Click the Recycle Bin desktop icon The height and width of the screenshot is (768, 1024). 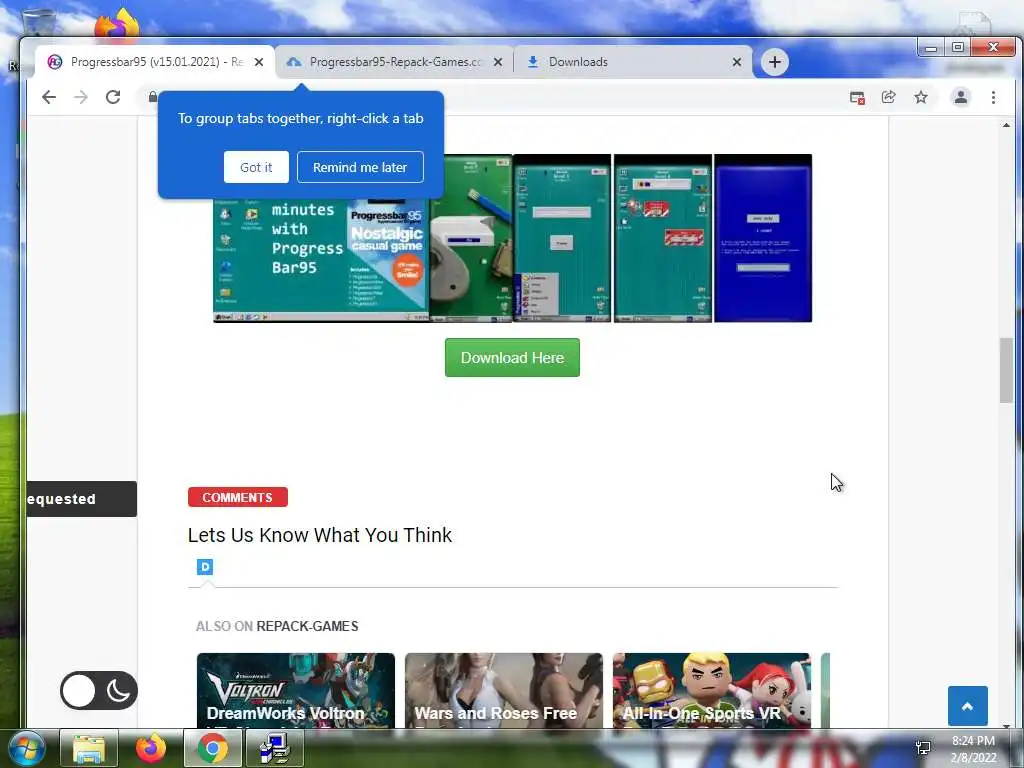coord(39,25)
